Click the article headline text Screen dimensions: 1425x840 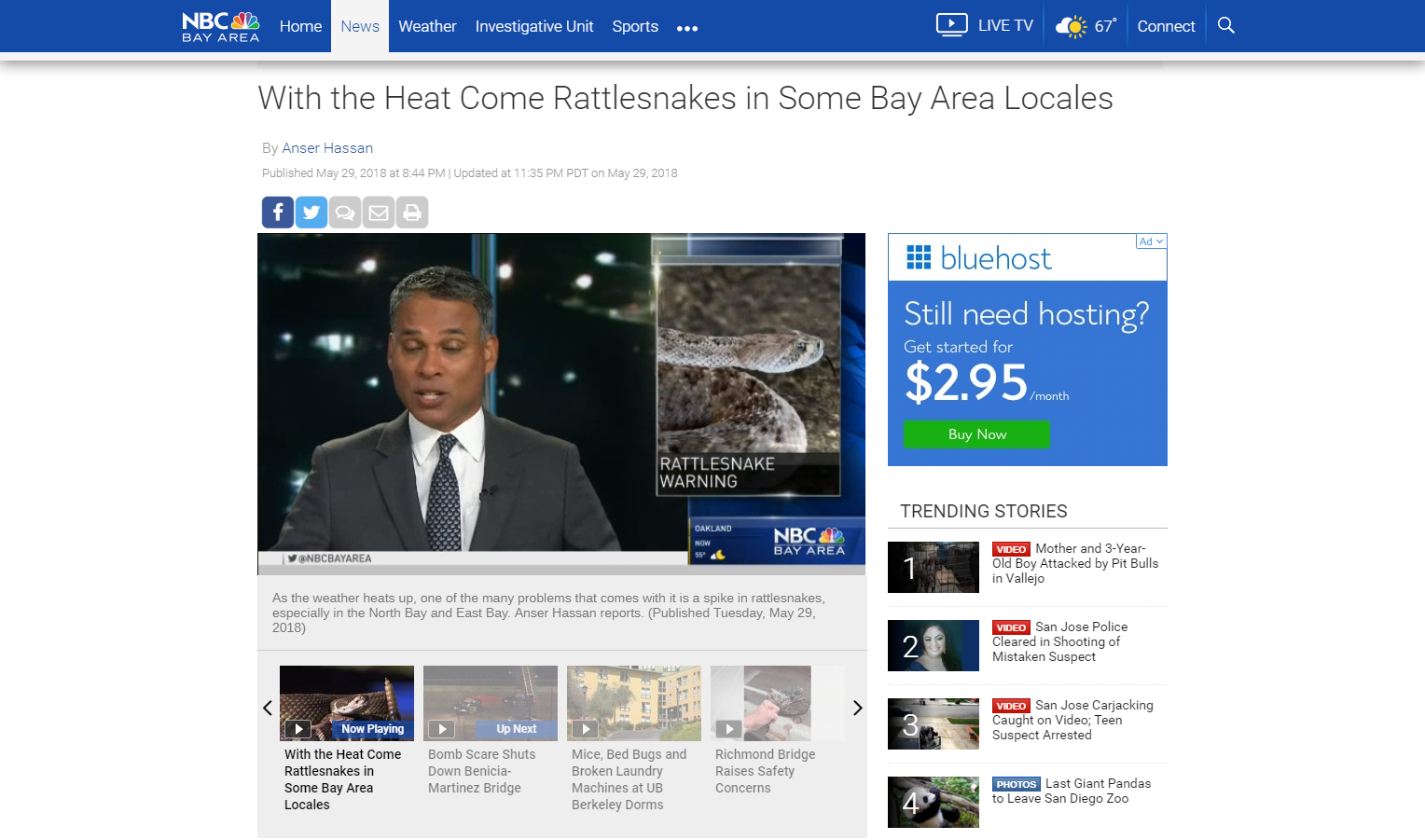(x=685, y=98)
